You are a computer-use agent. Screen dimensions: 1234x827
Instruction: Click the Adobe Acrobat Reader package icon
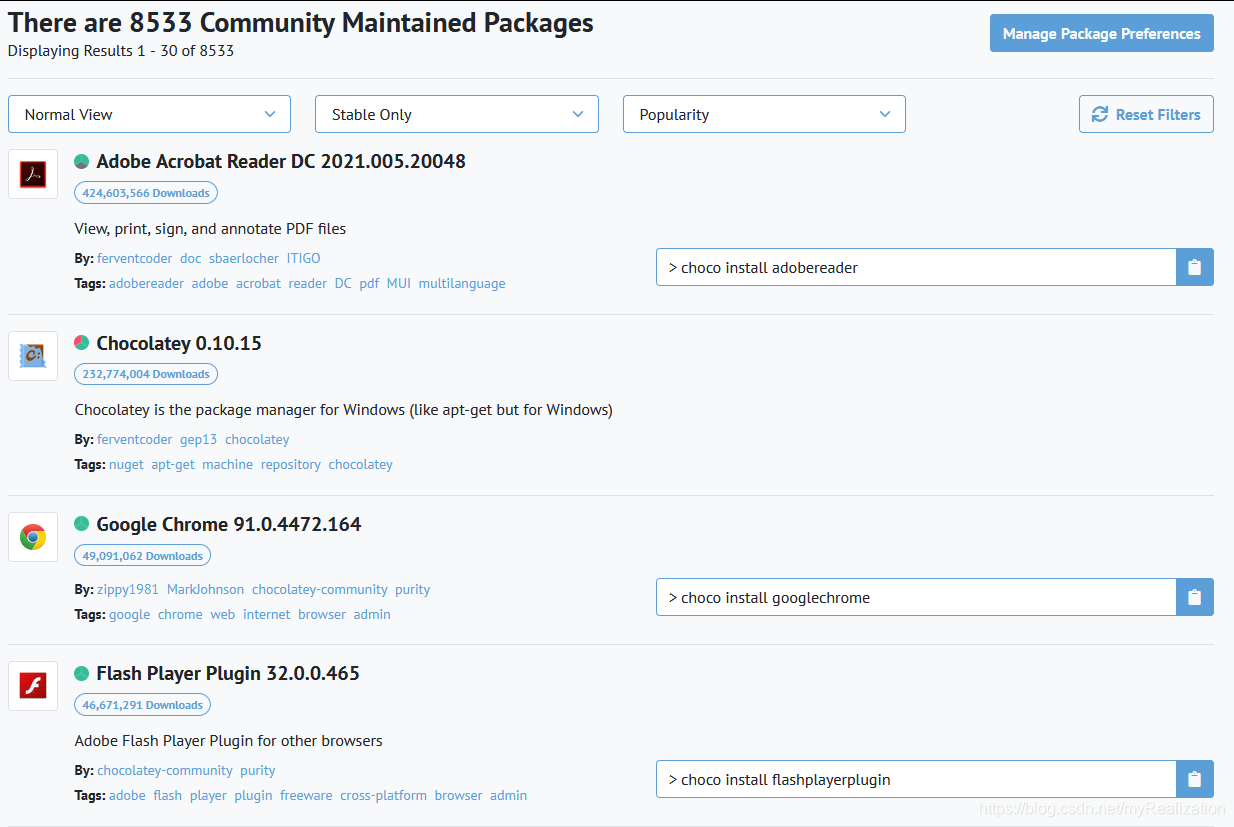click(x=33, y=174)
